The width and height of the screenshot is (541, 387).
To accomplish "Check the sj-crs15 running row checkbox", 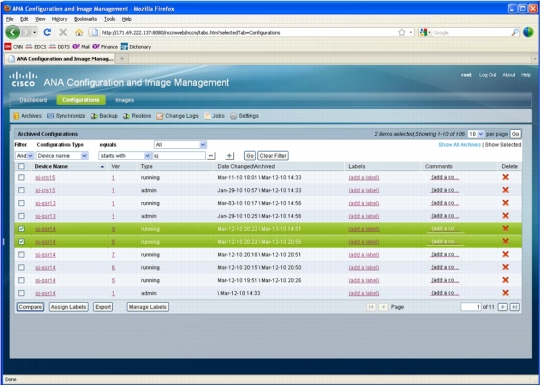I will pos(21,177).
